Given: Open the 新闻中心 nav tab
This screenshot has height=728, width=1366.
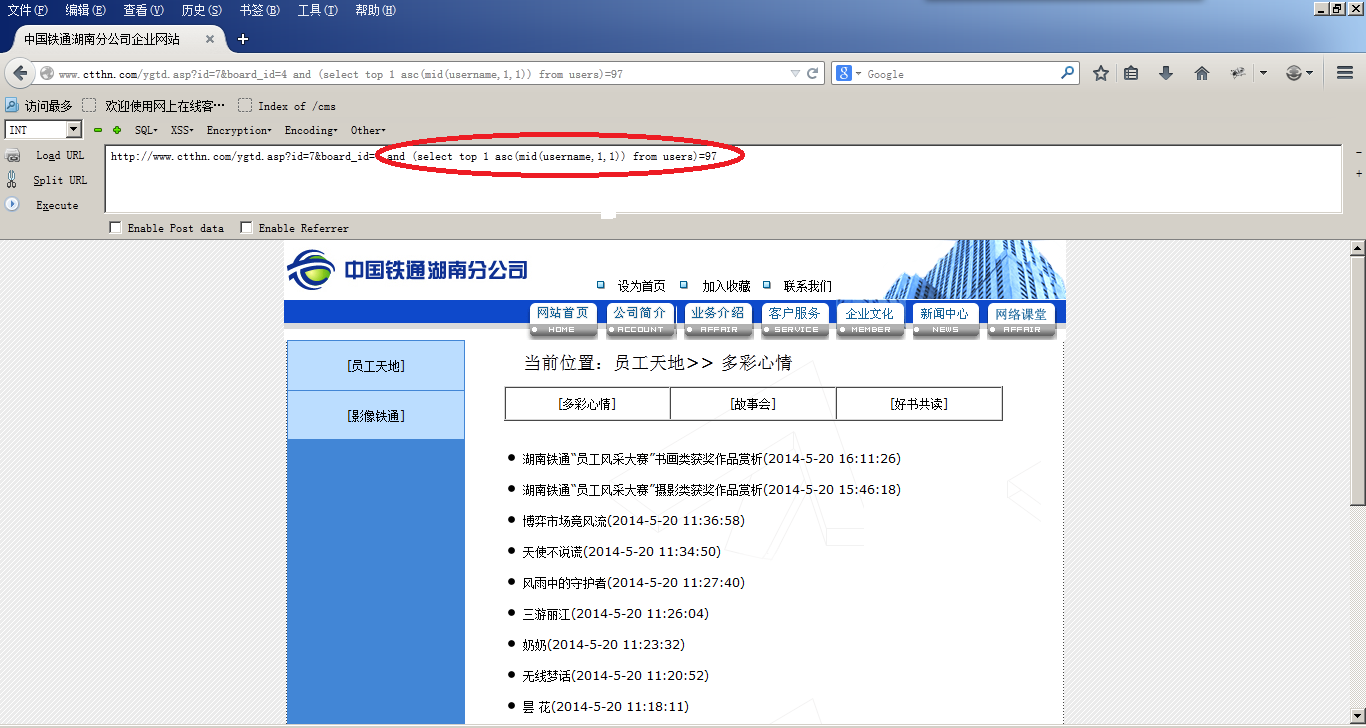Looking at the screenshot, I should point(945,319).
